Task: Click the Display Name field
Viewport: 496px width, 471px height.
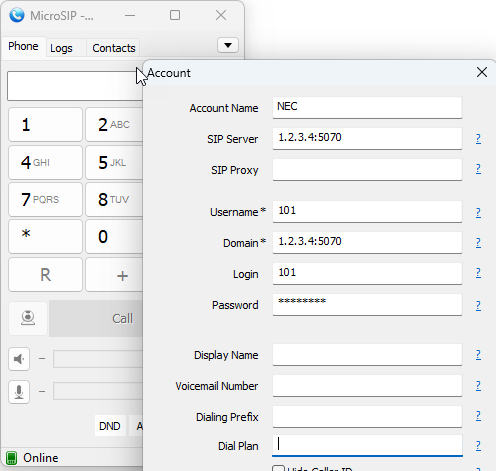Action: pyautogui.click(x=367, y=355)
